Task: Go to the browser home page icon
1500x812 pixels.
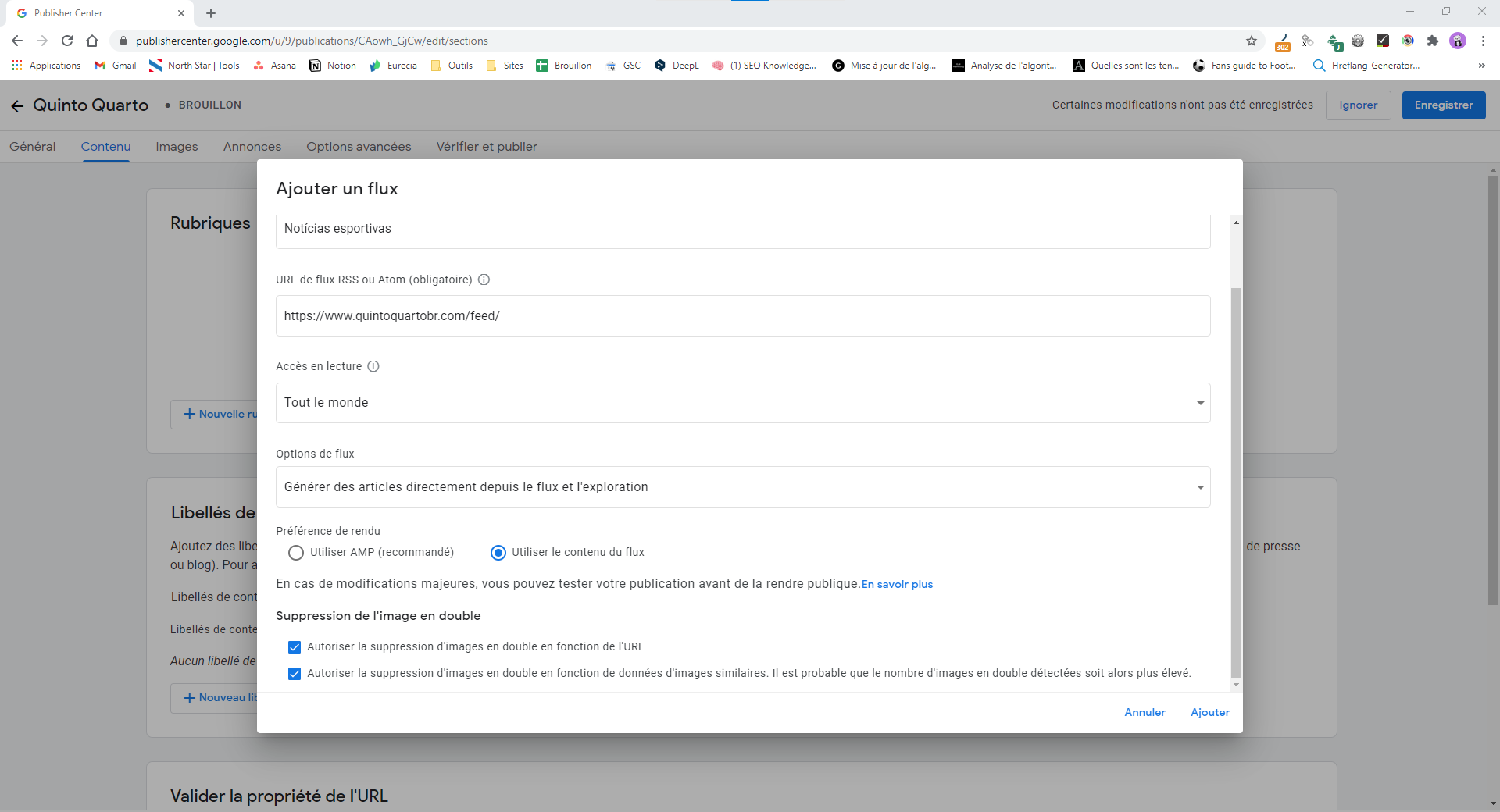Action: tap(92, 41)
